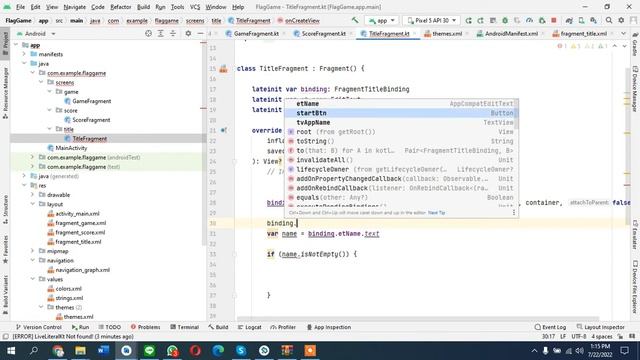Screen dimensions: 640x360
Task: Expand the drawable folder
Action: pyautogui.click(x=32, y=195)
